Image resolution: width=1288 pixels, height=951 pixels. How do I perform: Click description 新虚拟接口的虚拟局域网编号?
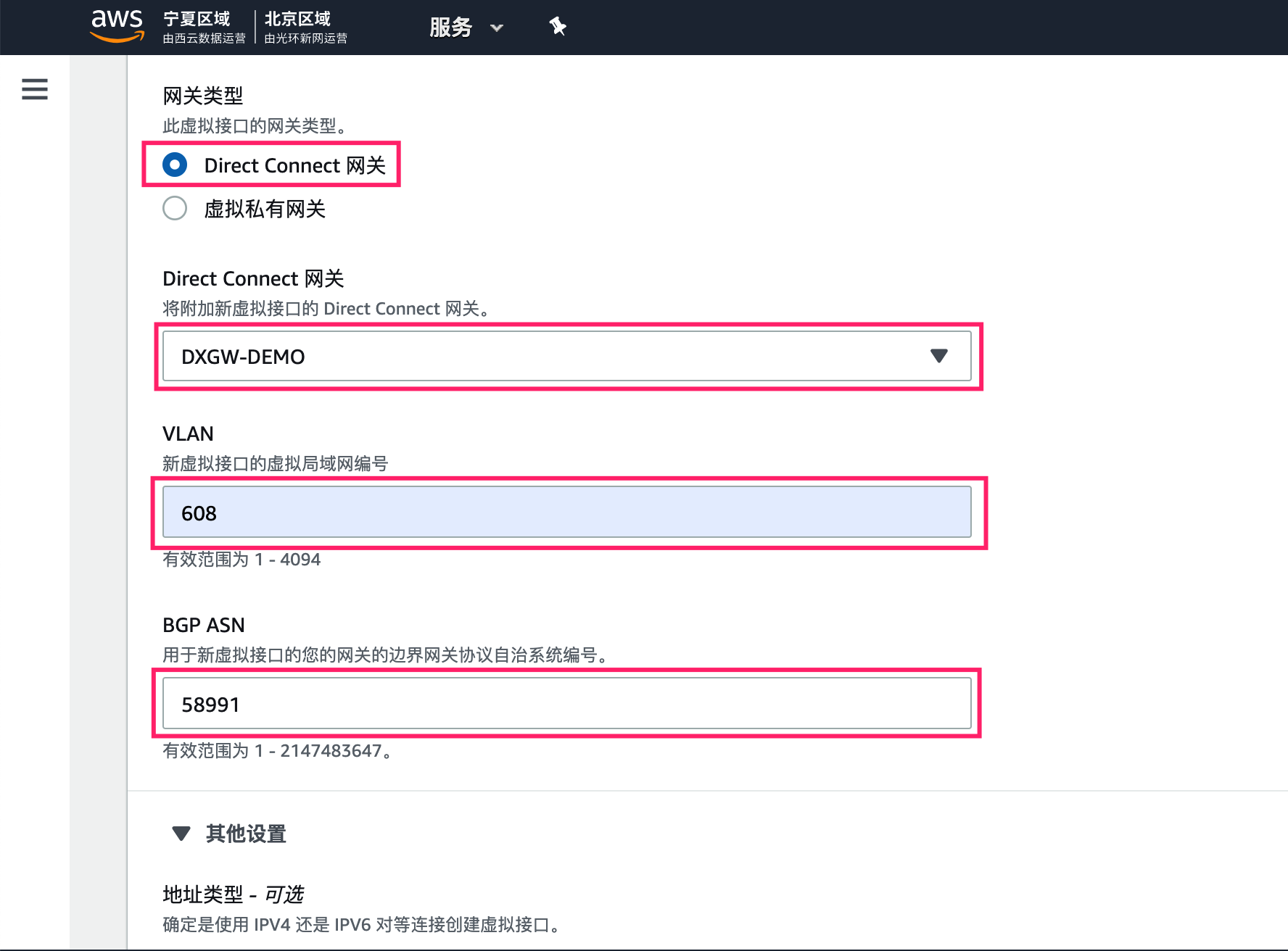276,464
